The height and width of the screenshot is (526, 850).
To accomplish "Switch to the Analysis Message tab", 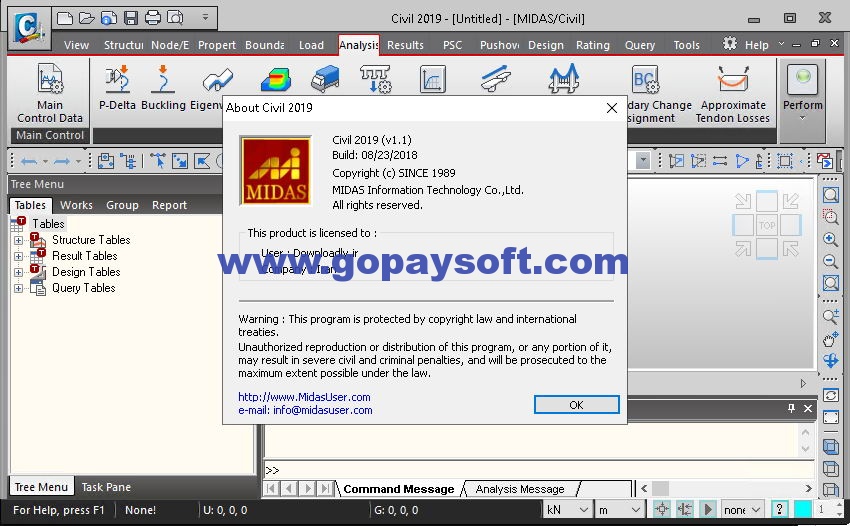I will coord(519,489).
